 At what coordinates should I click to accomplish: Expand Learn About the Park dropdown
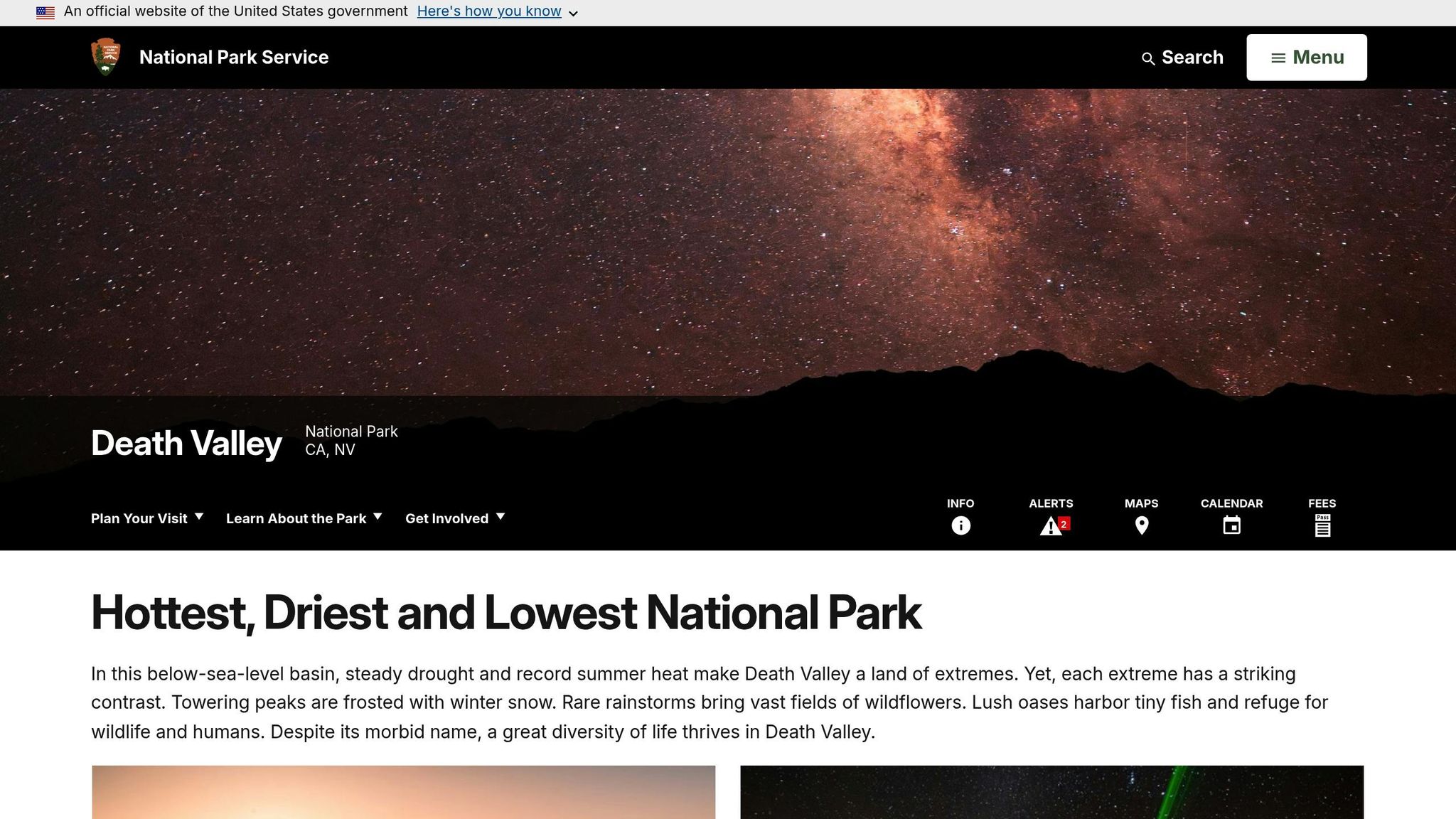pyautogui.click(x=304, y=518)
